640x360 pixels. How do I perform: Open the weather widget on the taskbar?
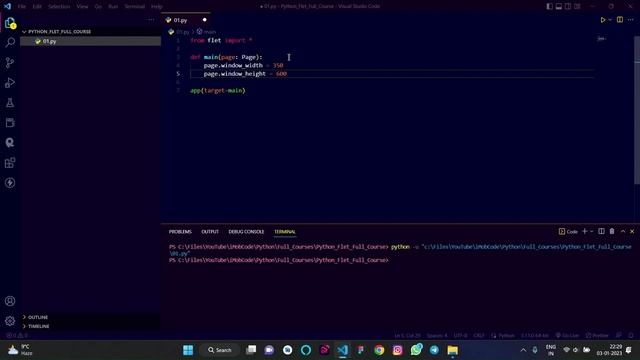click(x=20, y=350)
